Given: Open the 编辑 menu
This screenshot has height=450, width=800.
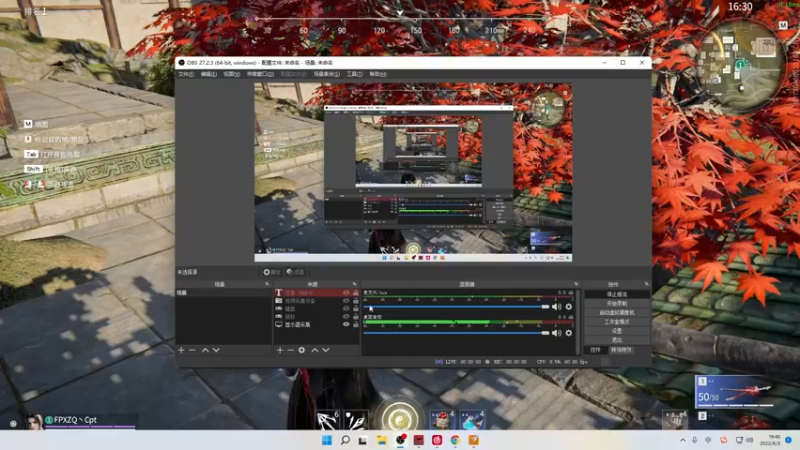Looking at the screenshot, I should tap(209, 74).
